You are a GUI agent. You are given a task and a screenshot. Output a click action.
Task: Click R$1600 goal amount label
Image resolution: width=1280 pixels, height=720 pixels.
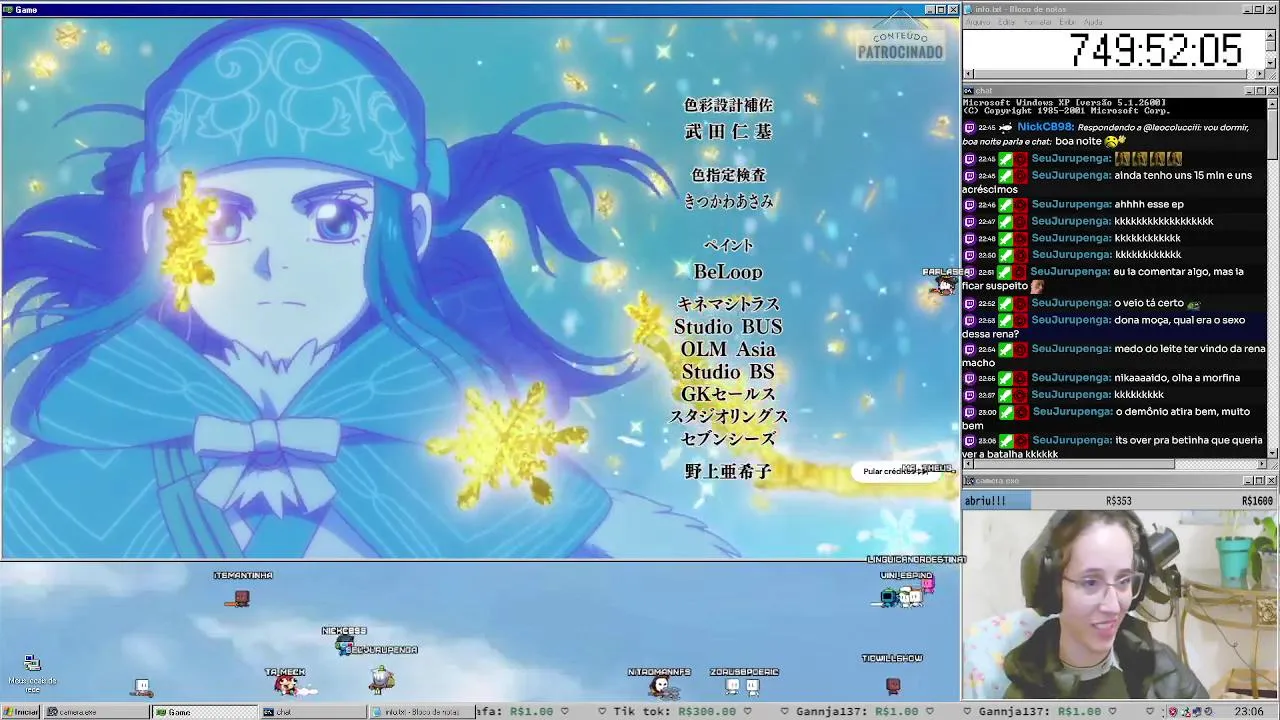click(1257, 501)
